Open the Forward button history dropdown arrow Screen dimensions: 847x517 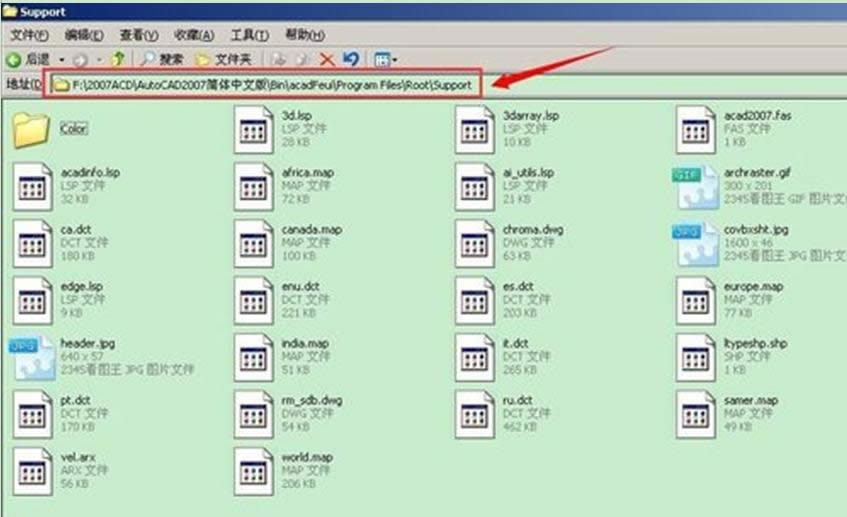click(x=98, y=60)
